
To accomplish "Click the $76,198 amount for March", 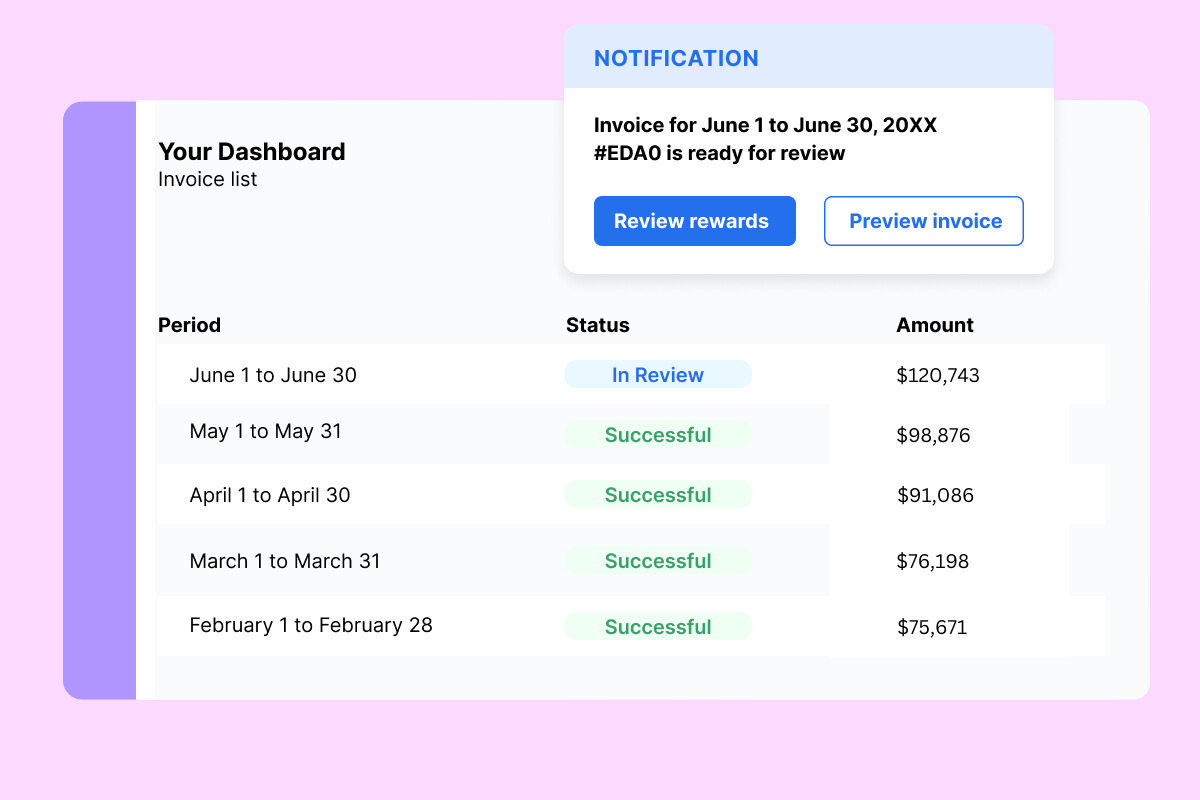I will point(932,562).
